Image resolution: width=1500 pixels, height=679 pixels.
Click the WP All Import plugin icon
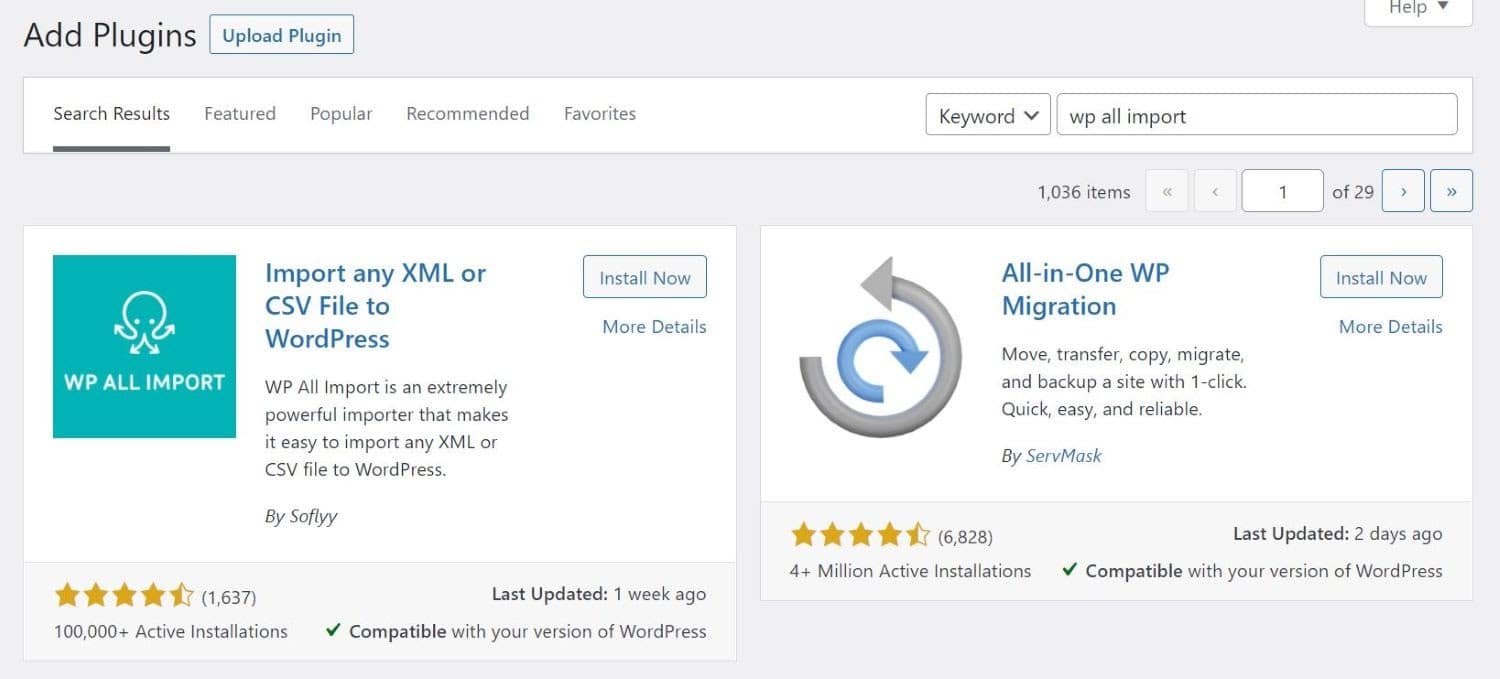point(144,346)
